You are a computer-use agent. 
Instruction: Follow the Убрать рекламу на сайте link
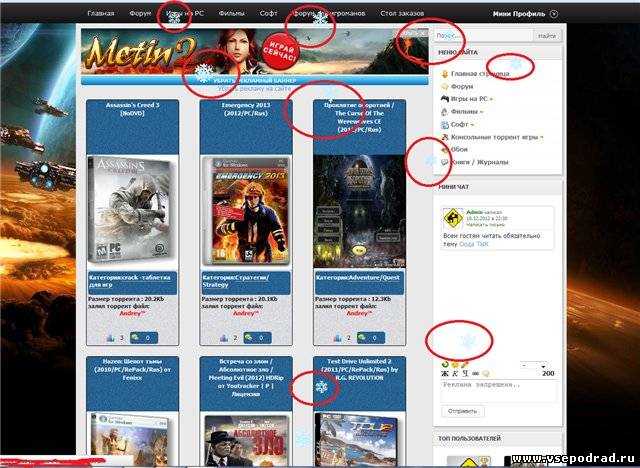coord(254,89)
